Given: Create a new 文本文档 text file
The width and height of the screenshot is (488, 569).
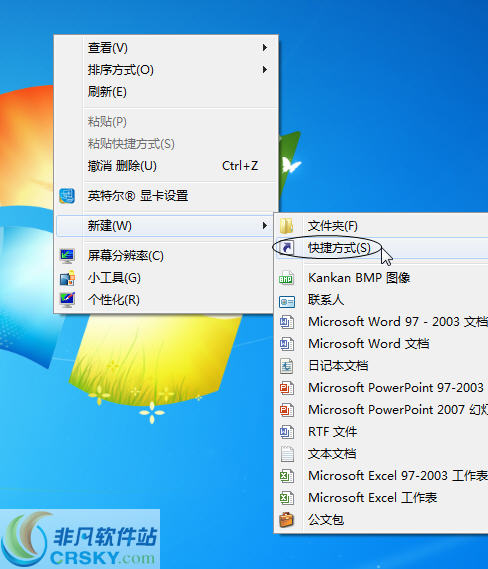Looking at the screenshot, I should click(382, 454).
